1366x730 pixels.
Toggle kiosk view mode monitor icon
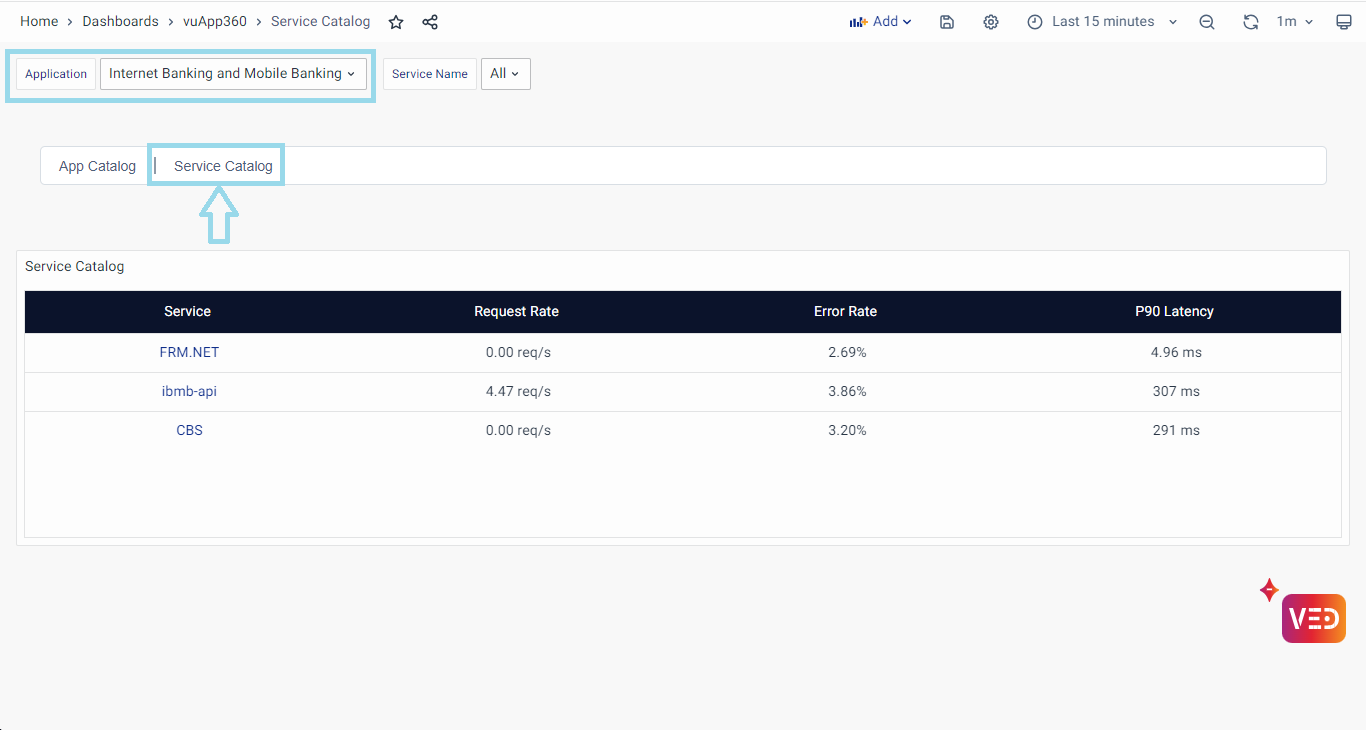click(x=1344, y=22)
